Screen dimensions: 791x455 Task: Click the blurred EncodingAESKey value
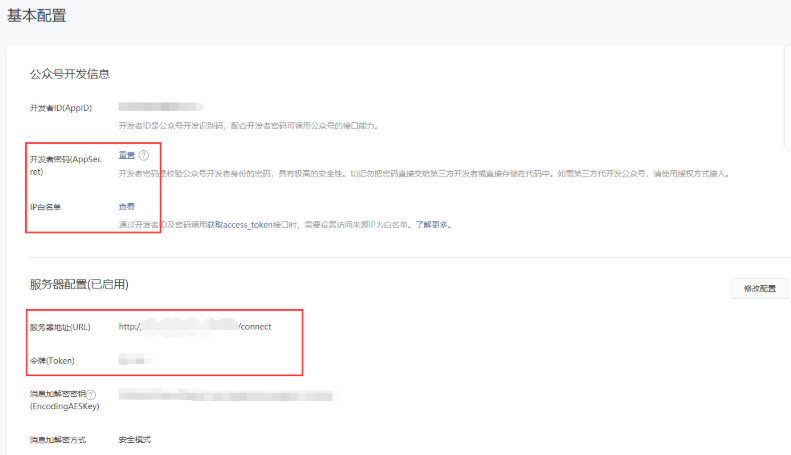click(229, 395)
